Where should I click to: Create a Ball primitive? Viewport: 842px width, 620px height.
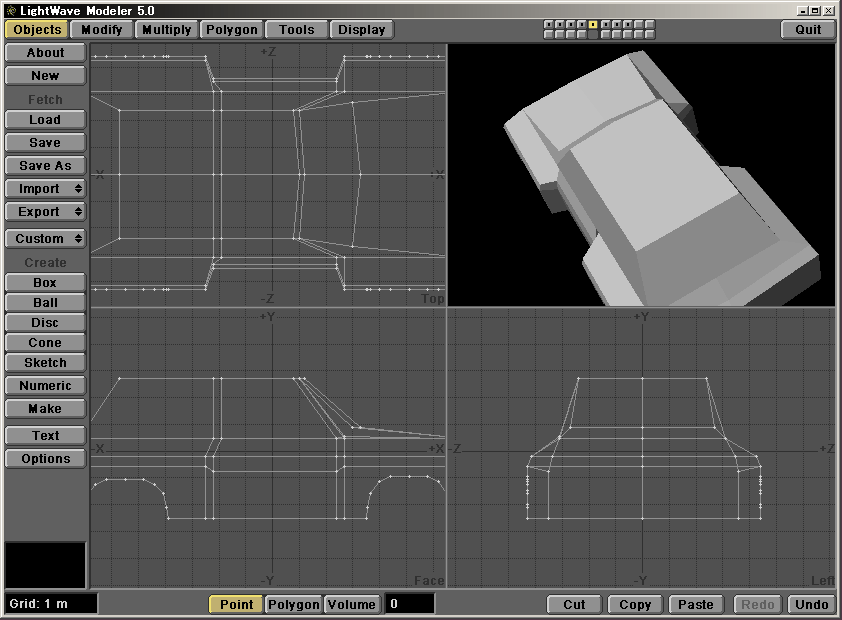point(45,303)
